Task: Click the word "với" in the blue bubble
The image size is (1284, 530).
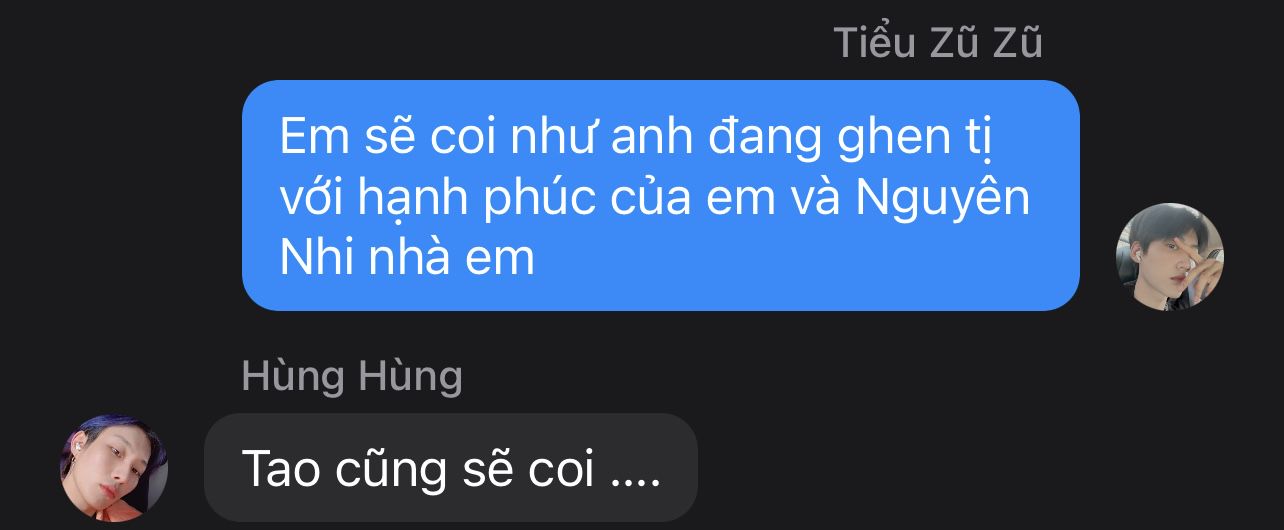Action: (313, 200)
